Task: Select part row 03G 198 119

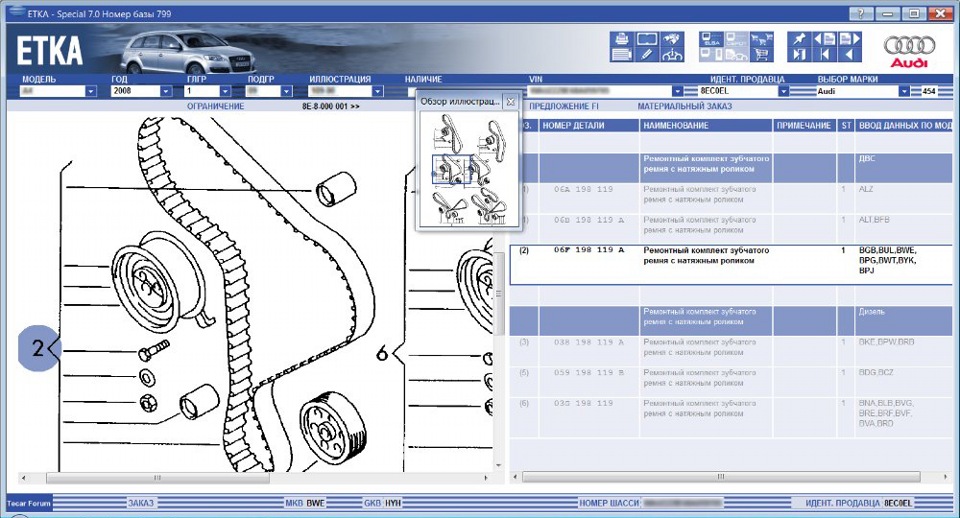Action: tap(732, 417)
